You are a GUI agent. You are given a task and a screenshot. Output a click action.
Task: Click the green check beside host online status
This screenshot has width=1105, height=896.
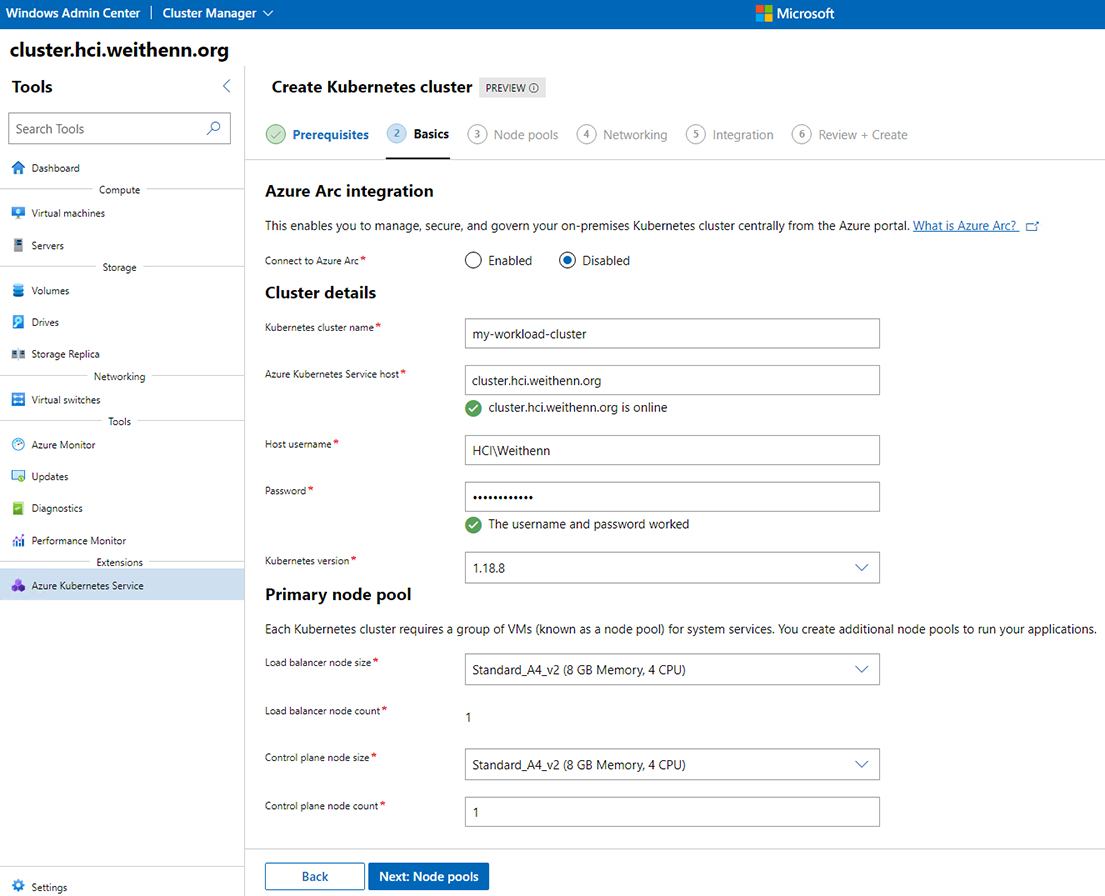click(x=474, y=407)
